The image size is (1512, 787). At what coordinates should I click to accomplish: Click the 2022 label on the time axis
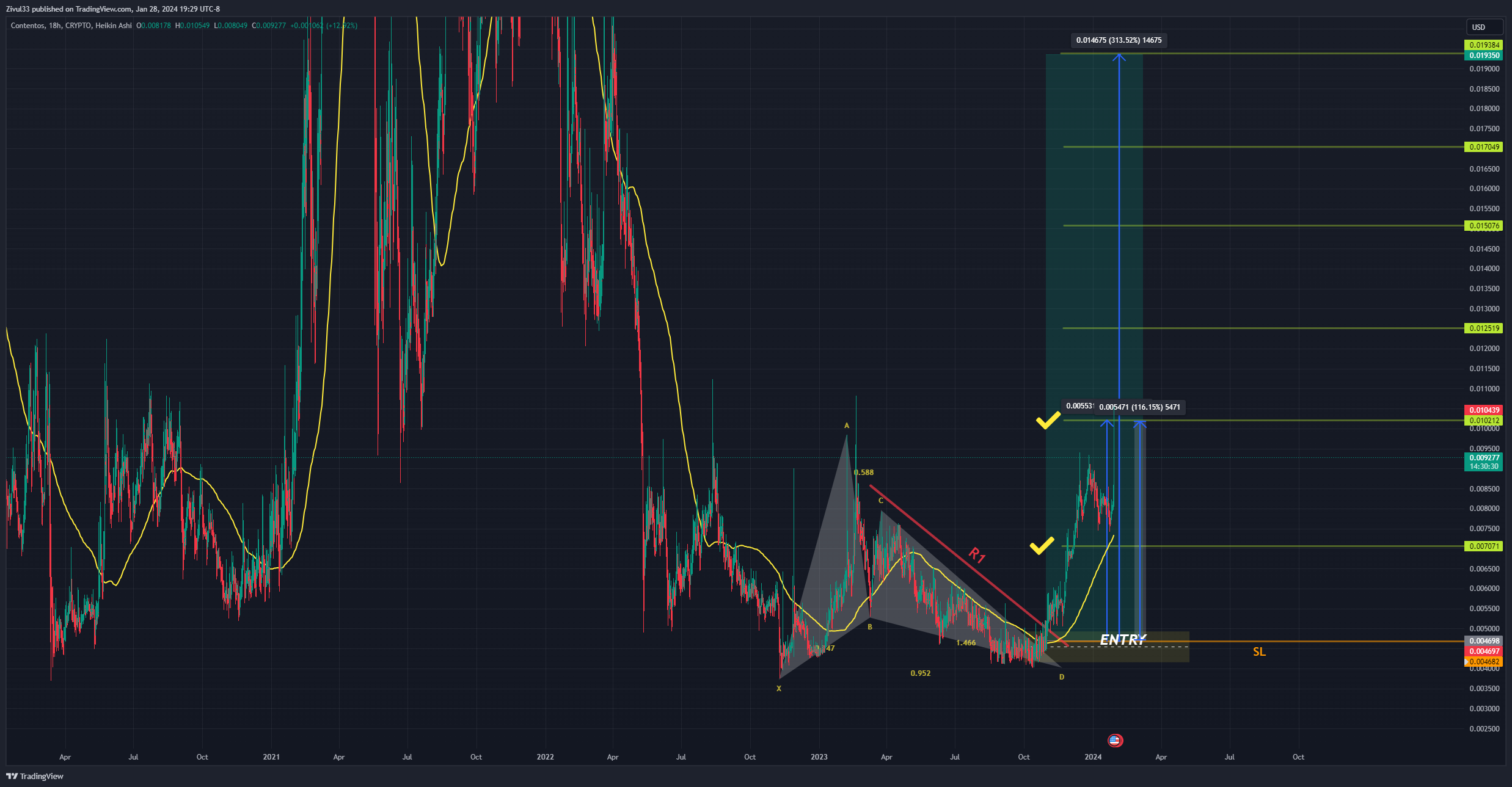tap(546, 757)
